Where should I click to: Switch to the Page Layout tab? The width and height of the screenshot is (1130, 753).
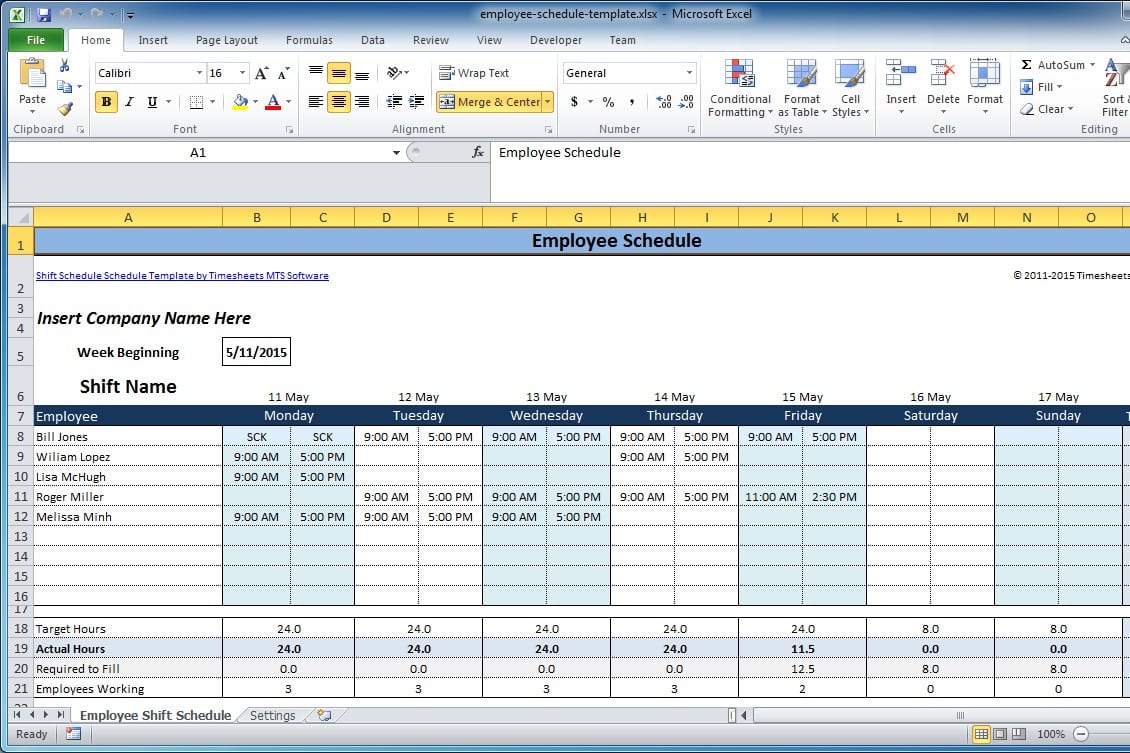pos(226,40)
